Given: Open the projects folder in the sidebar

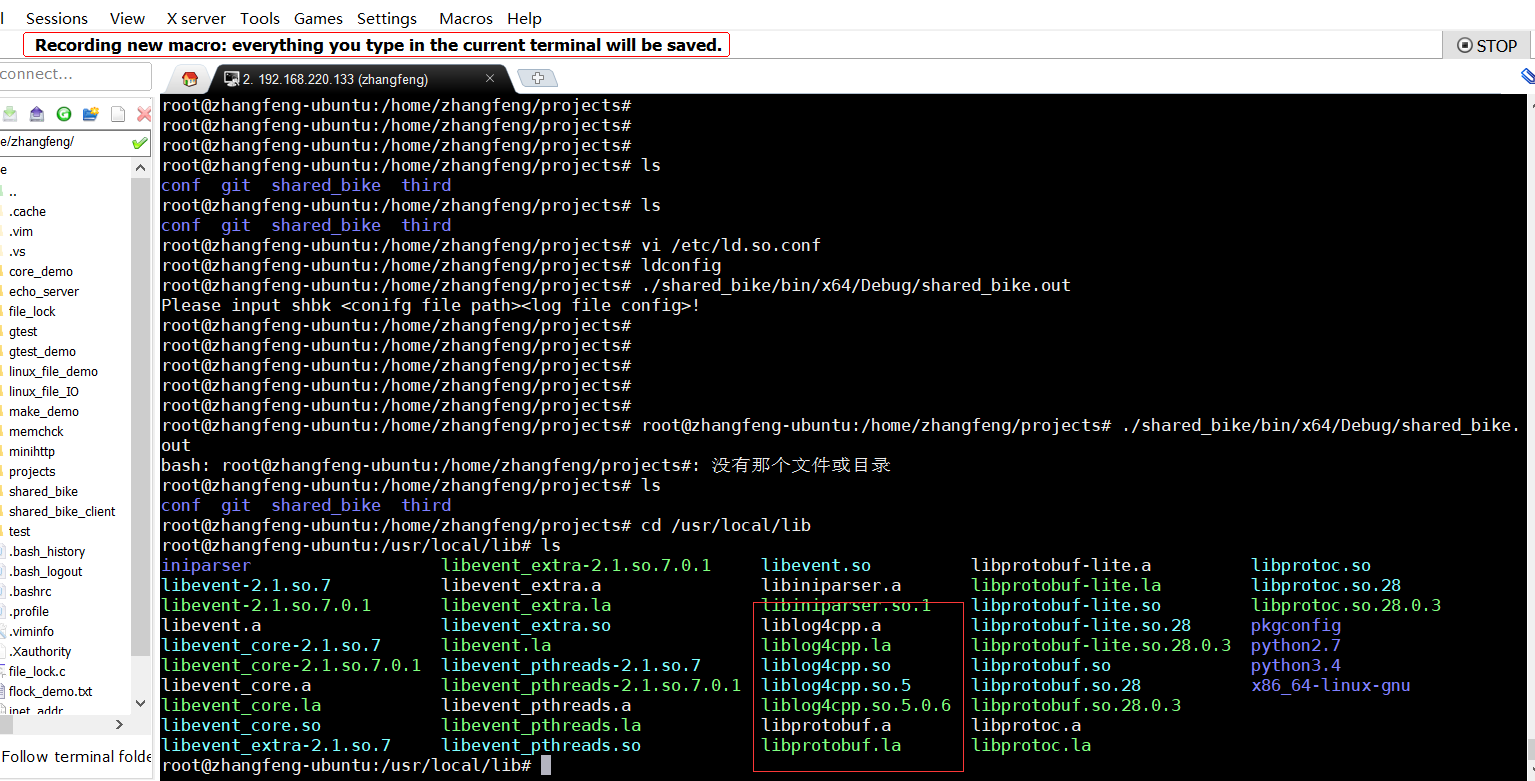Looking at the screenshot, I should click(33, 471).
